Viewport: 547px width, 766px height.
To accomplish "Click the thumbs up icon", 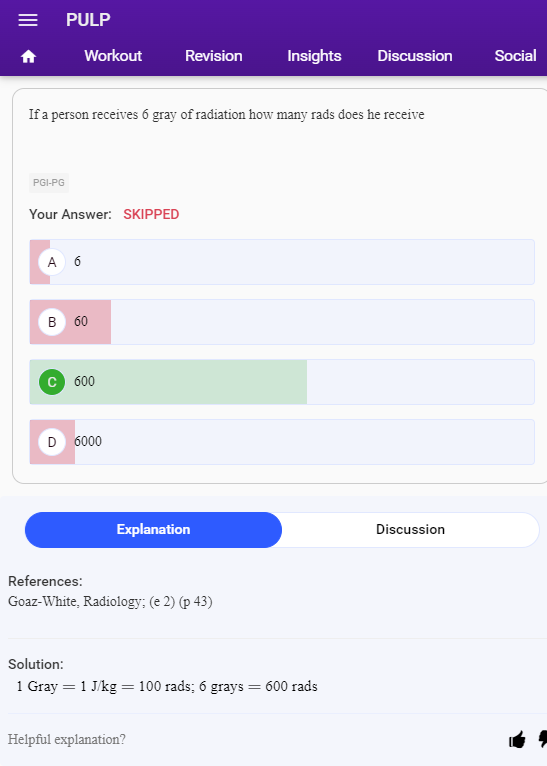I will [517, 740].
